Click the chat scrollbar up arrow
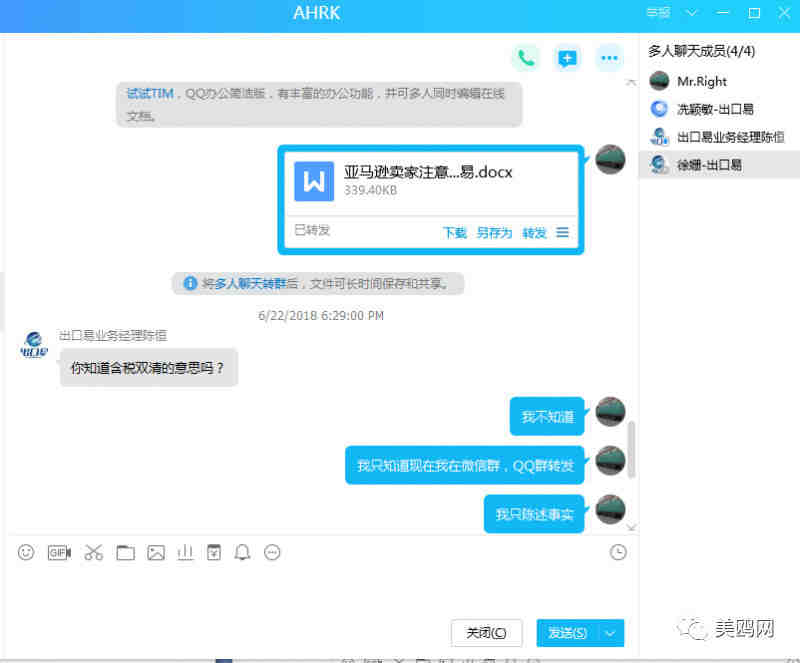This screenshot has height=663, width=800. [x=632, y=82]
